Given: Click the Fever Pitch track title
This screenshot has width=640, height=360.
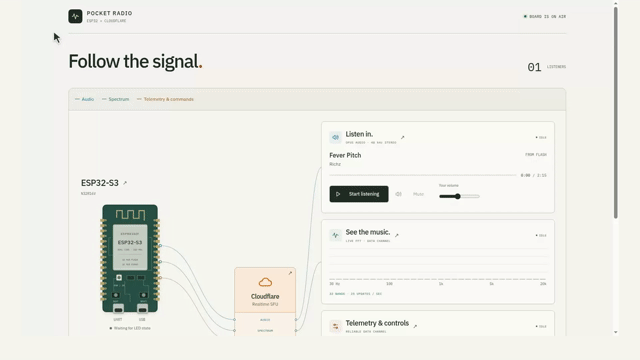Looking at the screenshot, I should (x=345, y=155).
